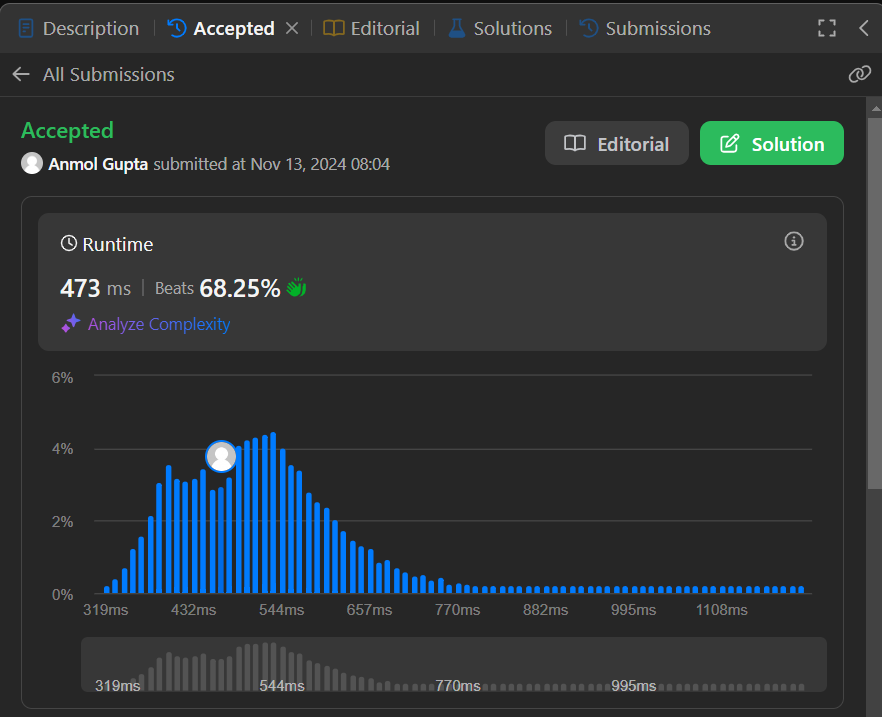882x717 pixels.
Task: Switch to the Description tab
Action: coord(79,28)
